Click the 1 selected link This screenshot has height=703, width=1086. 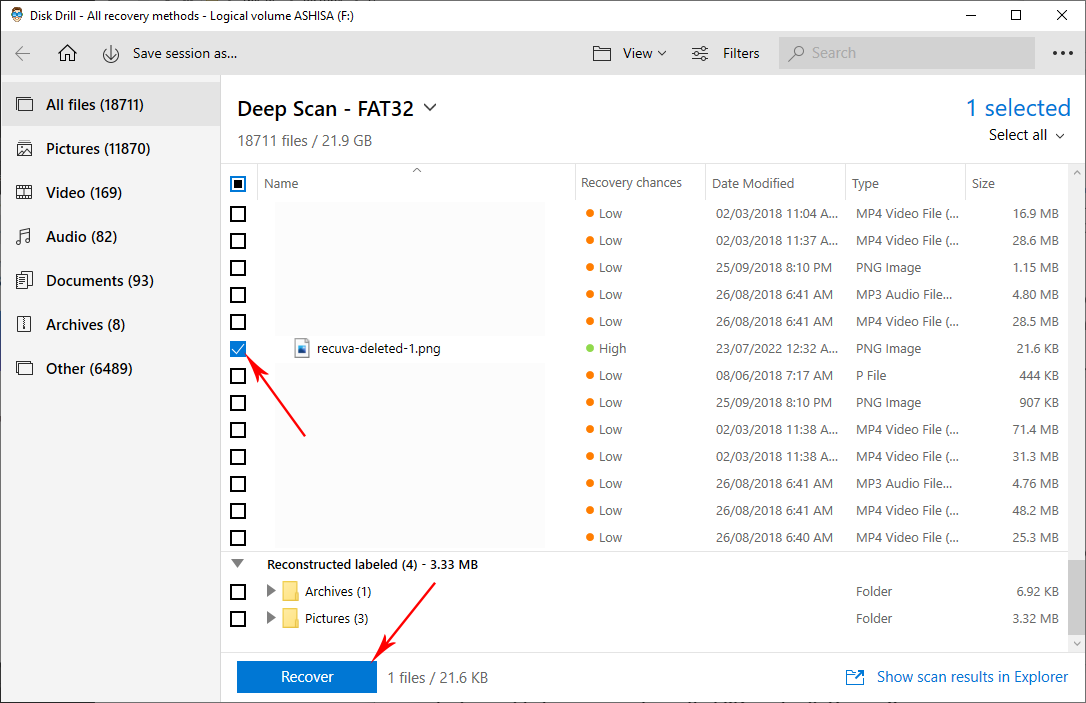click(1018, 108)
